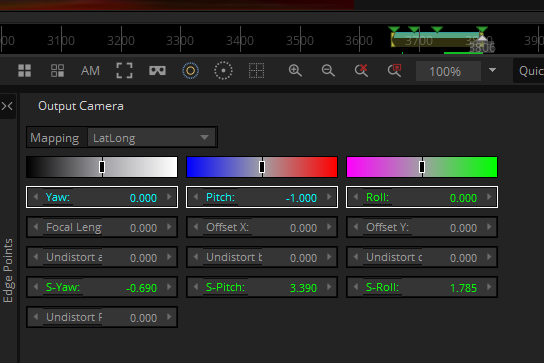Increase Undistort c with right arrow

click(489, 257)
